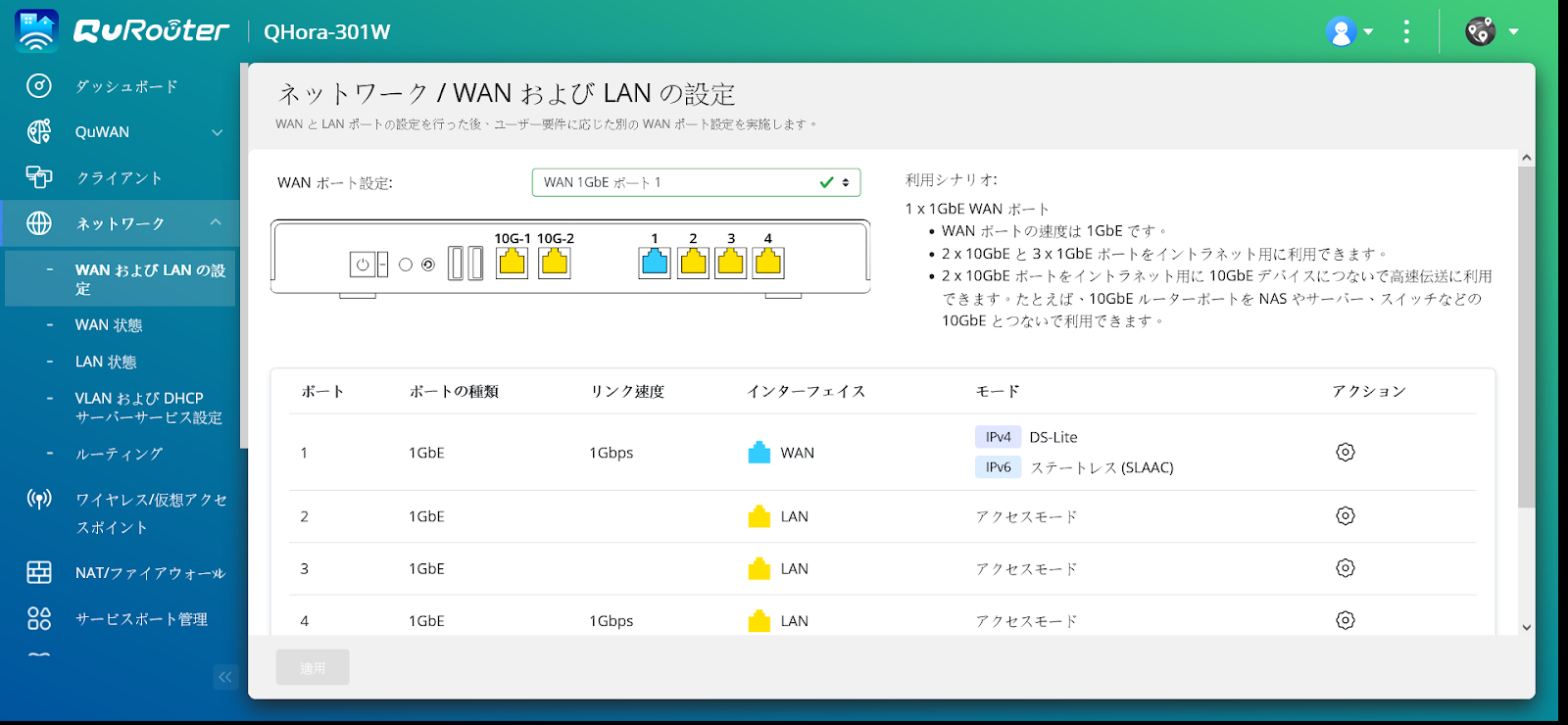Click the Apply button

click(313, 667)
